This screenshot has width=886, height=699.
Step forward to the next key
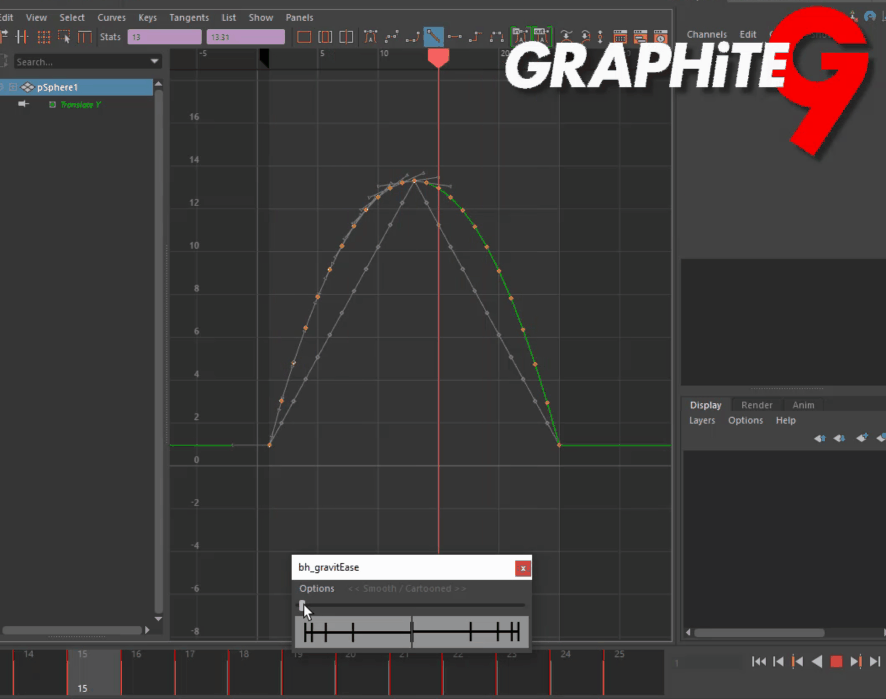click(x=856, y=661)
